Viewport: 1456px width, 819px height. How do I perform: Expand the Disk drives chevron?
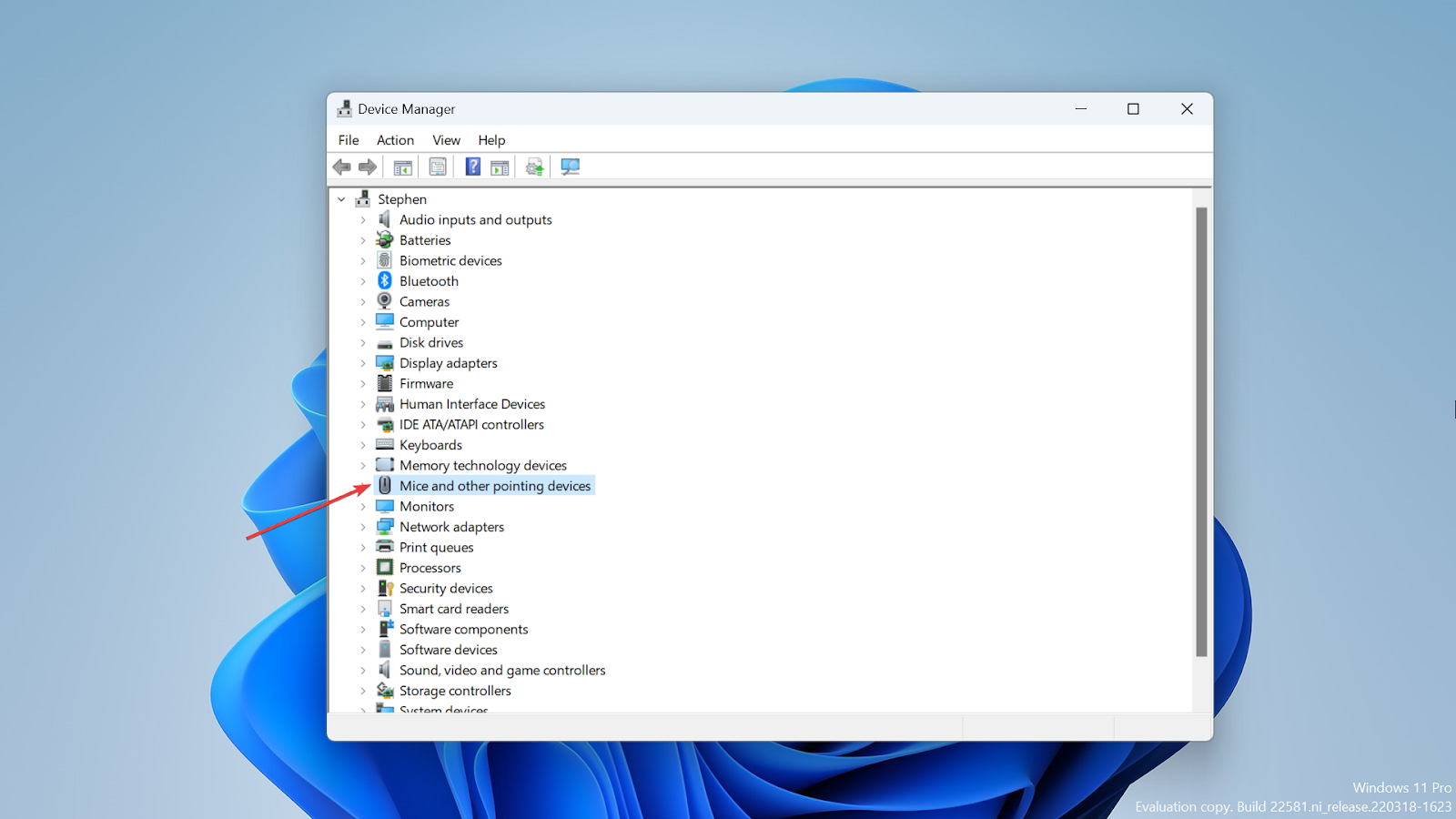(x=363, y=342)
